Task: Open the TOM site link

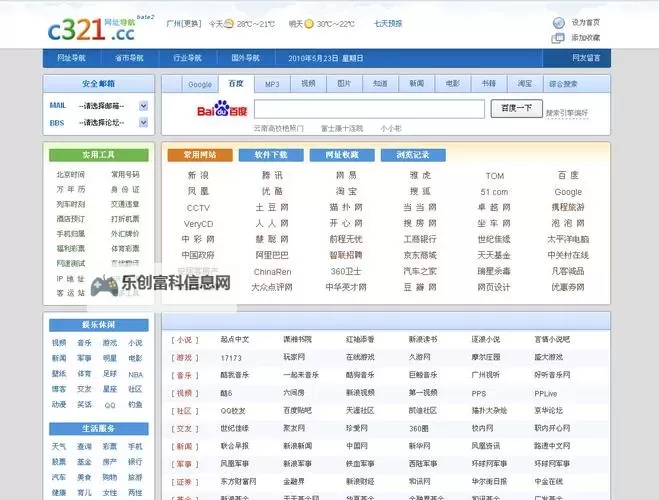Action: click(495, 176)
